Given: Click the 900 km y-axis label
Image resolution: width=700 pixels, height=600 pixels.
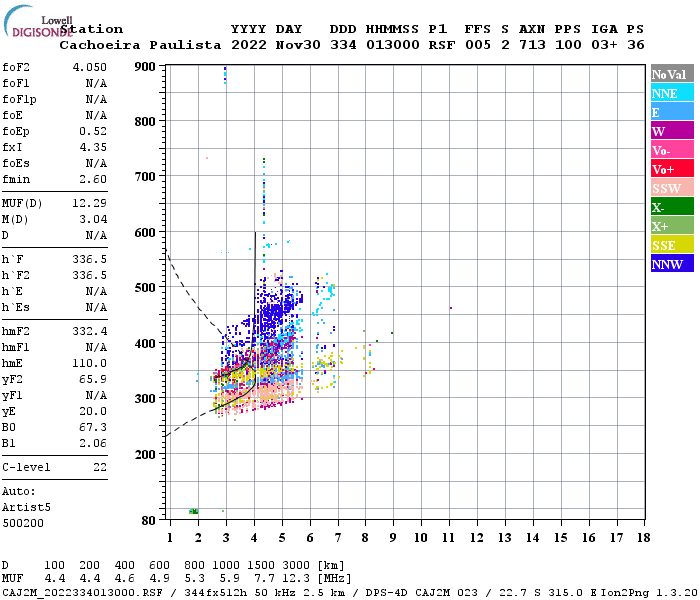Looking at the screenshot, I should click(x=145, y=67).
